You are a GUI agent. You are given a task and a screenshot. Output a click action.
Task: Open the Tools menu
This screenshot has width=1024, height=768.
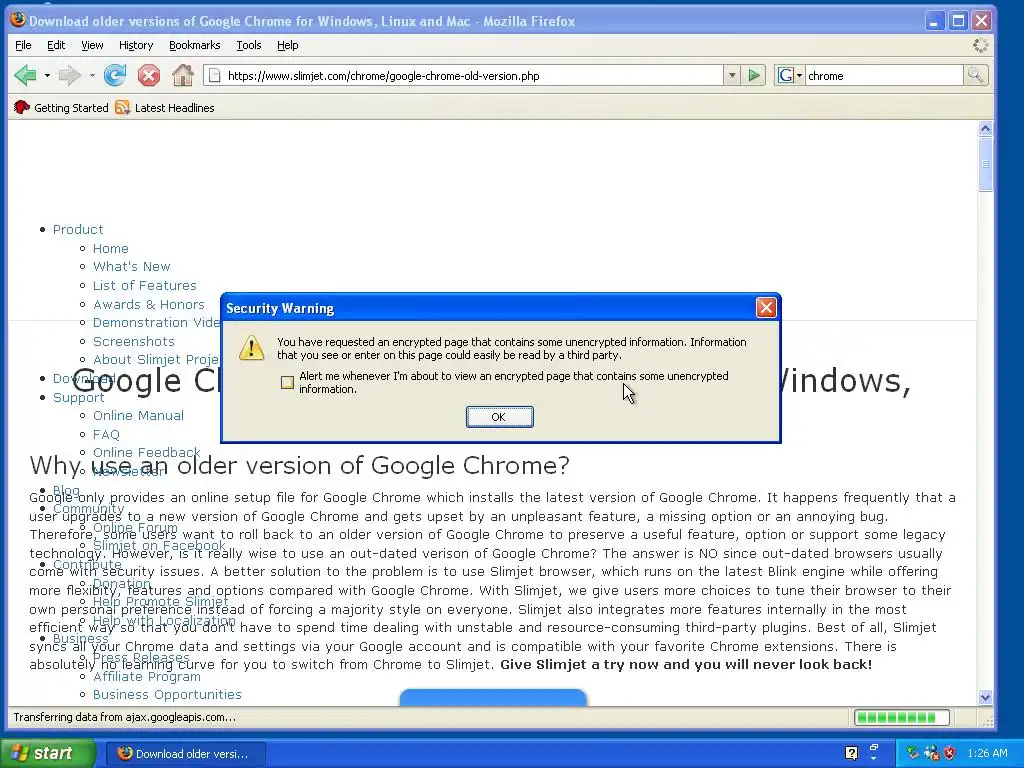coord(249,45)
